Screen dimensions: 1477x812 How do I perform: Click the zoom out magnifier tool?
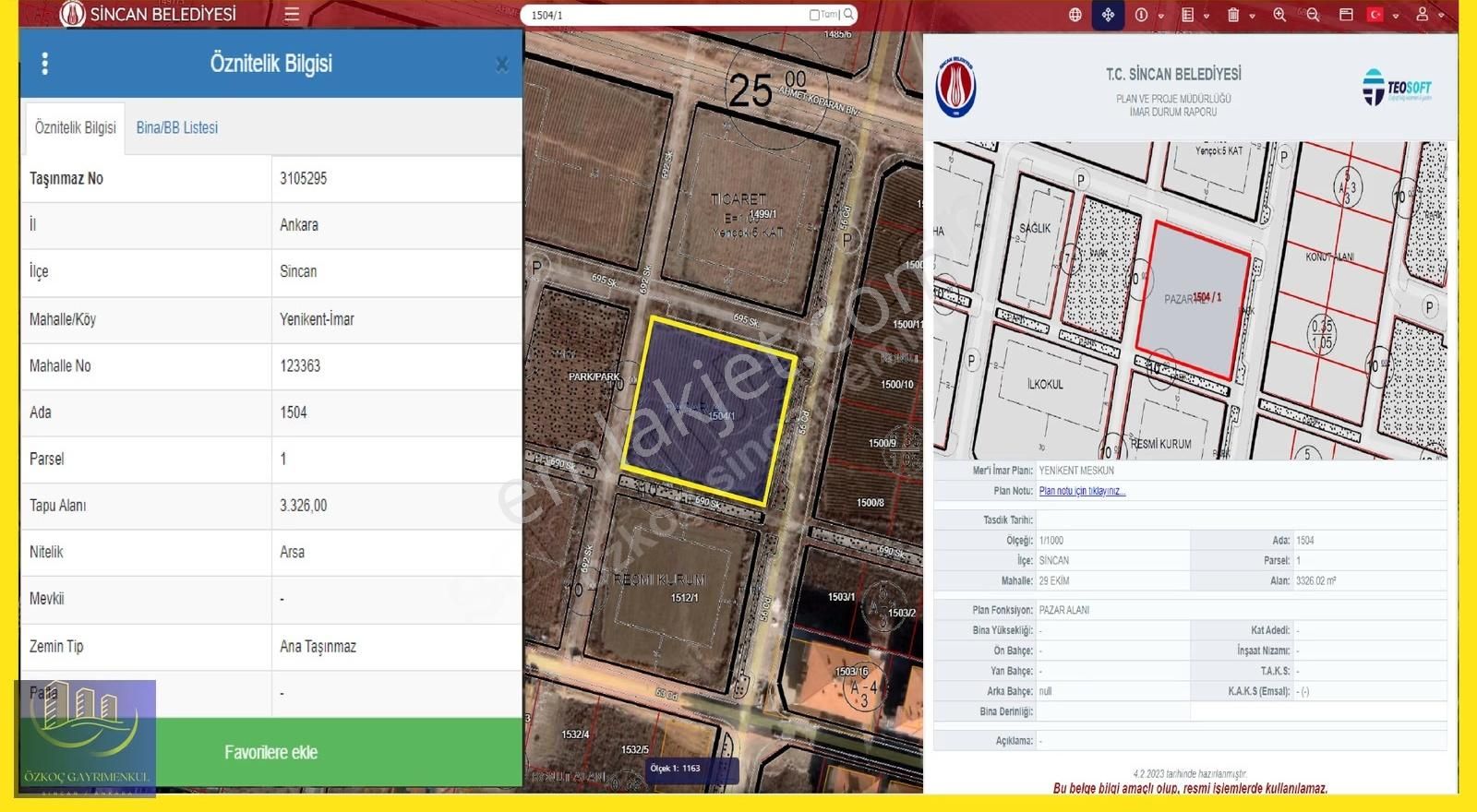(x=1313, y=15)
